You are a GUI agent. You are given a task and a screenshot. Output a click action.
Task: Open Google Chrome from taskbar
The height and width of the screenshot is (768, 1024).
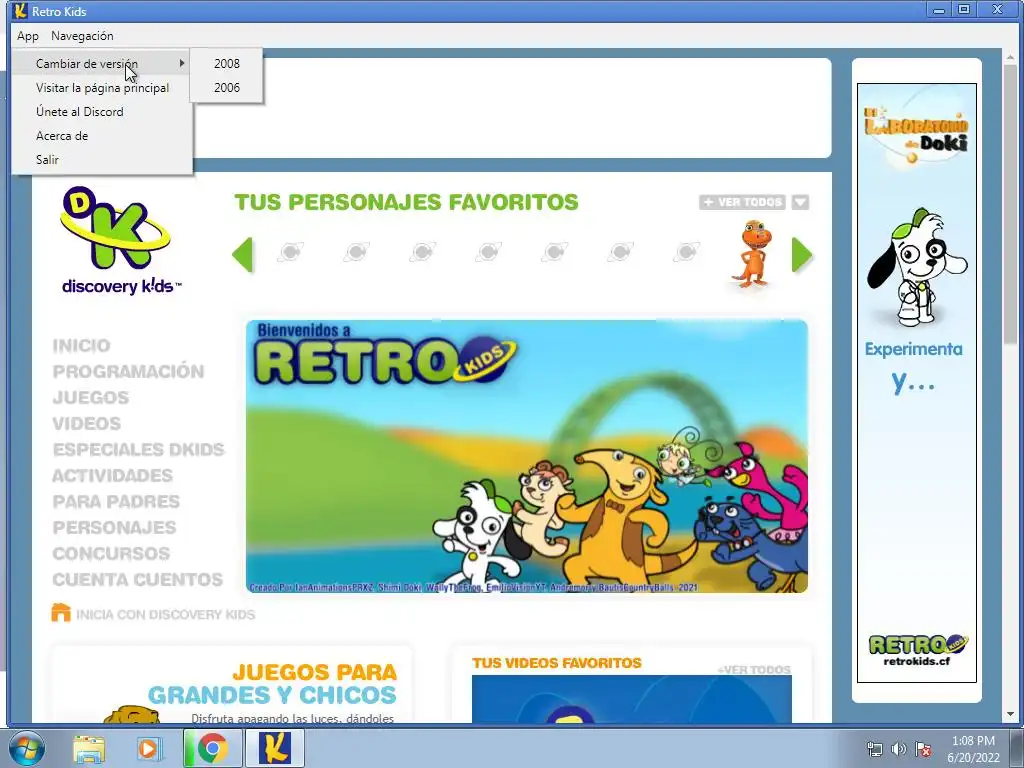click(x=212, y=748)
